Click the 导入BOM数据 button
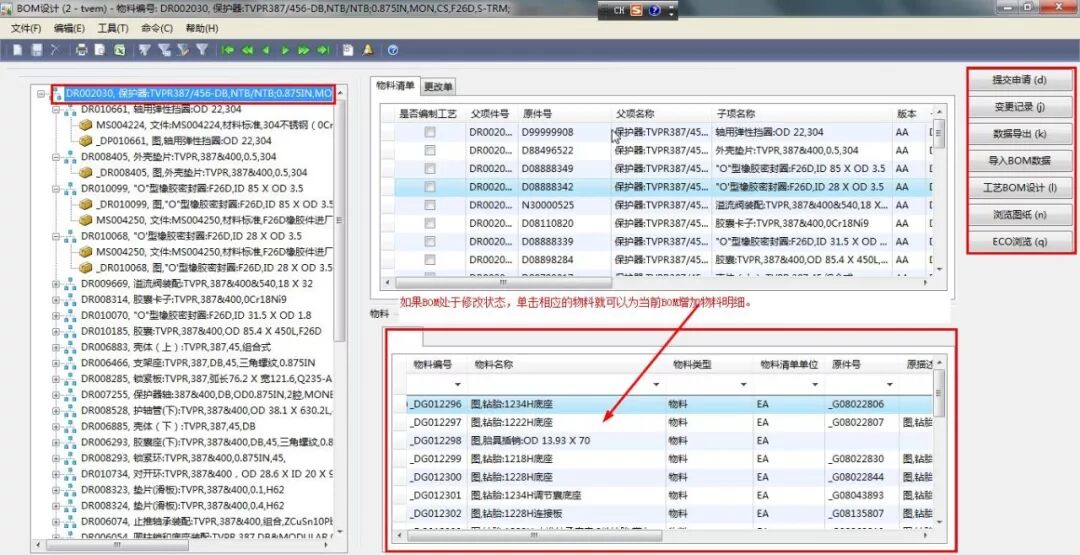The height and width of the screenshot is (555, 1080). coord(1019,160)
